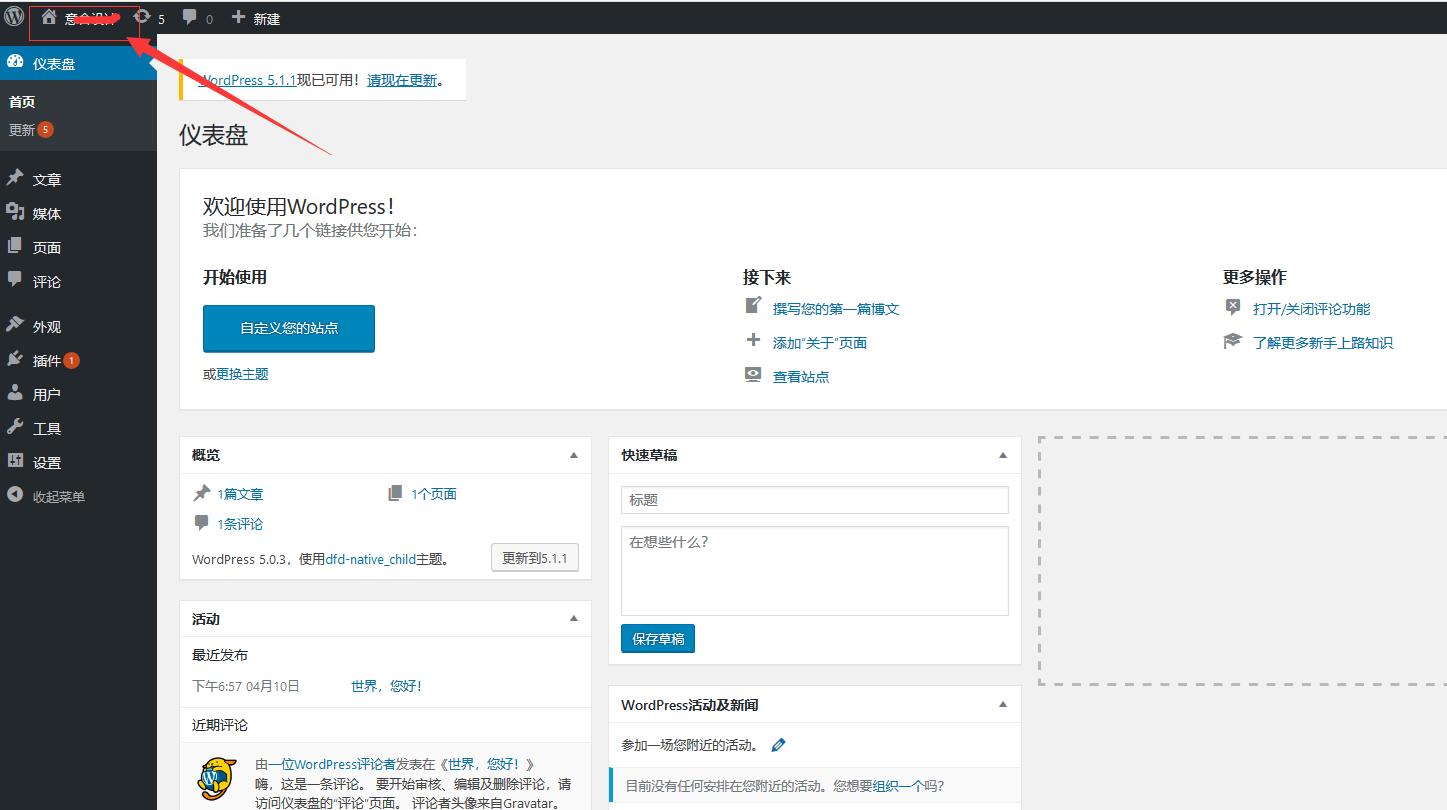The image size is (1447, 810).
Task: Click the 保存草稿 button
Action: click(658, 639)
